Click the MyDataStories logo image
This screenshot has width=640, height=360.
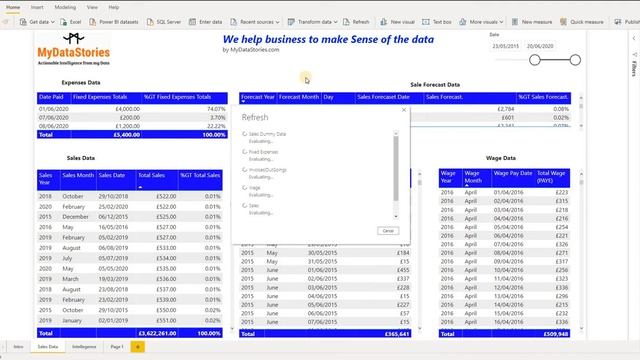tap(73, 50)
